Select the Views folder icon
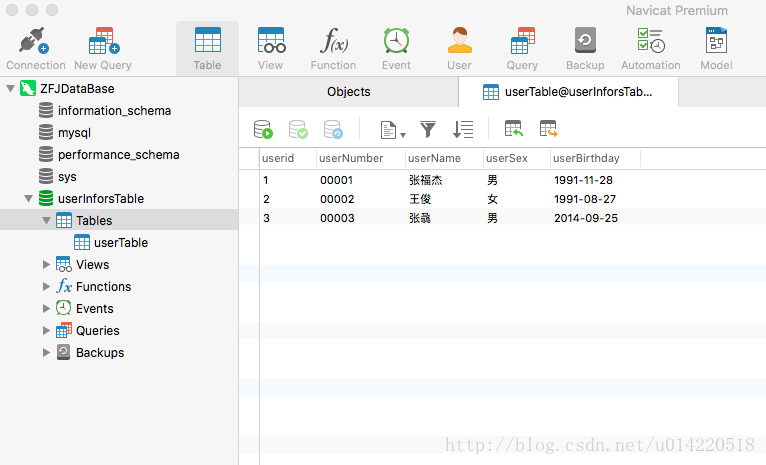The image size is (766, 465). (x=64, y=264)
